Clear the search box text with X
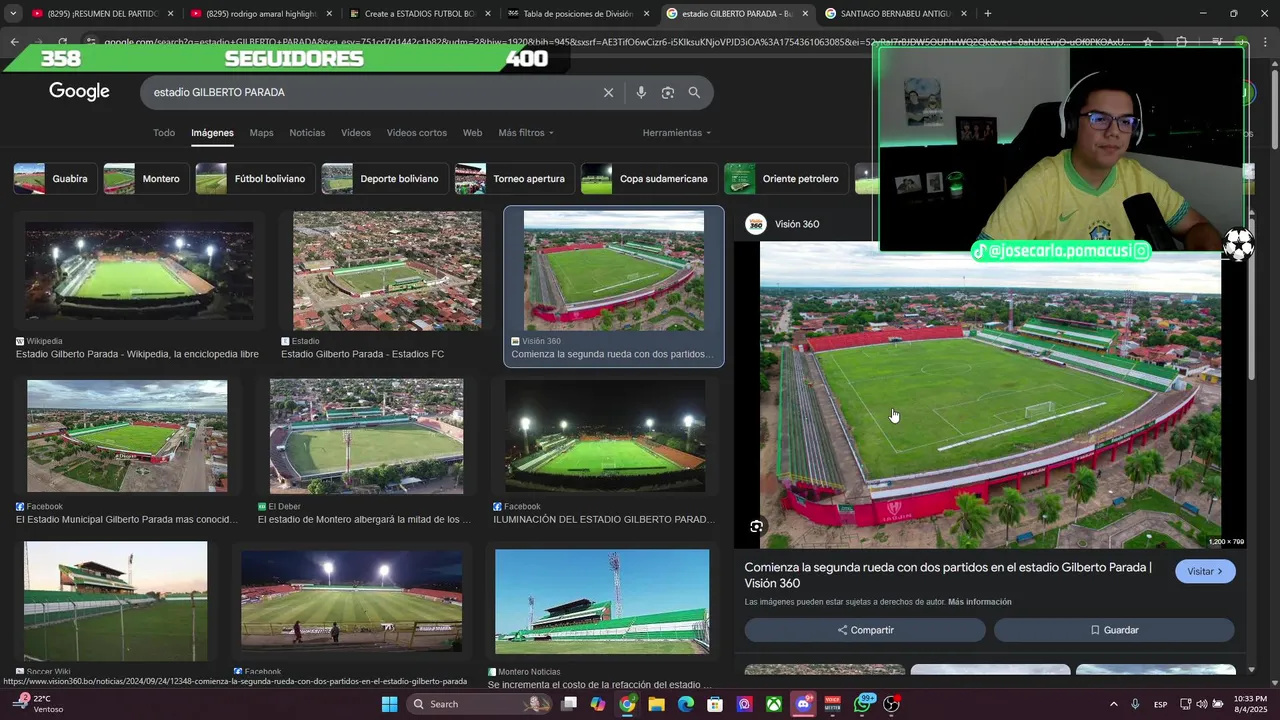This screenshot has height=720, width=1280. tap(608, 92)
